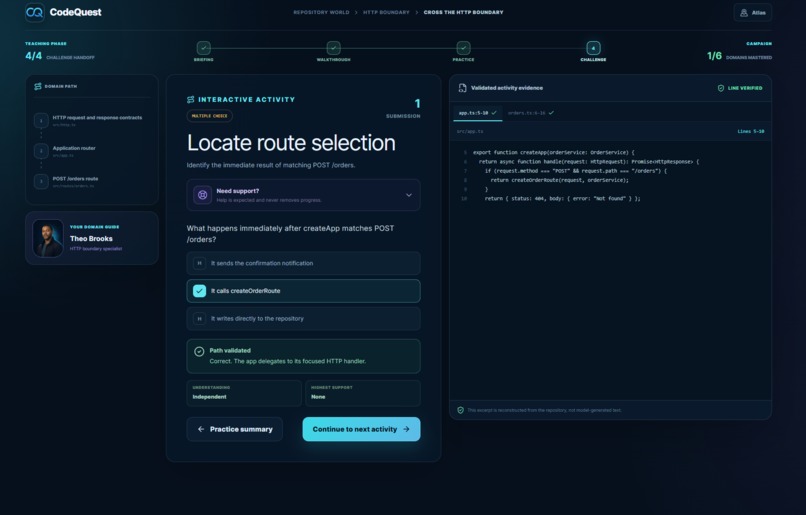Open the POST /orders route step

tap(92, 181)
